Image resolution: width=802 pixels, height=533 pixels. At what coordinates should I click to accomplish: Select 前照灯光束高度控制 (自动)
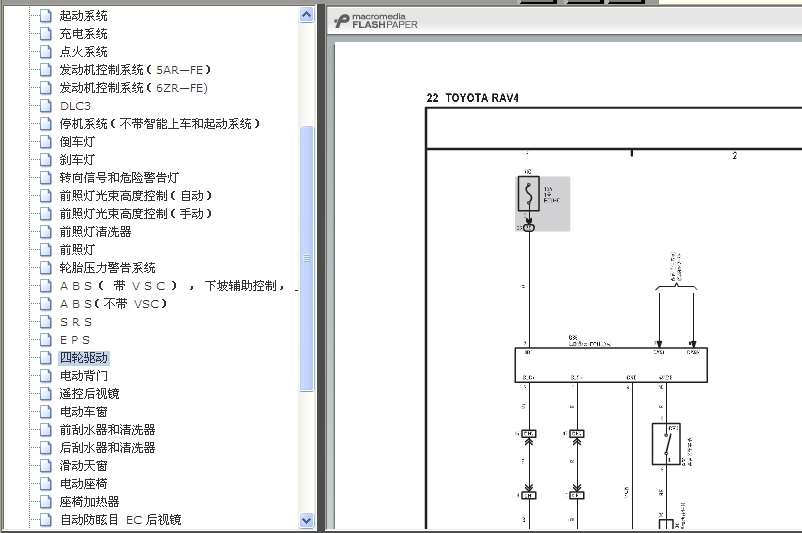[x=136, y=196]
